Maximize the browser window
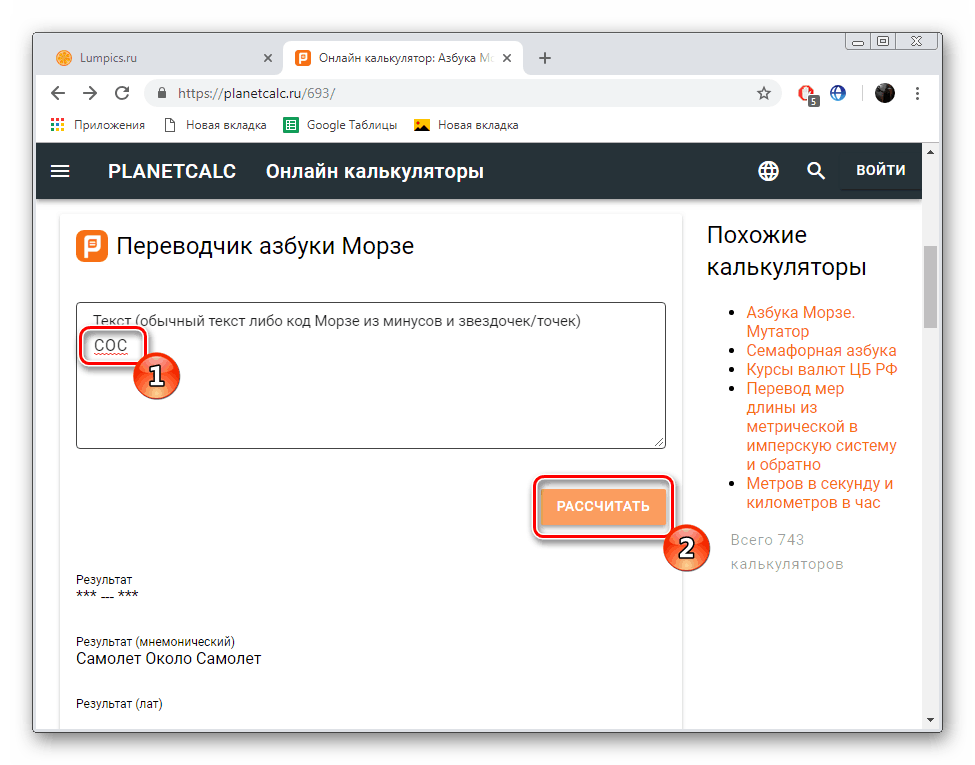Viewport: 975px width, 765px height. pos(883,42)
